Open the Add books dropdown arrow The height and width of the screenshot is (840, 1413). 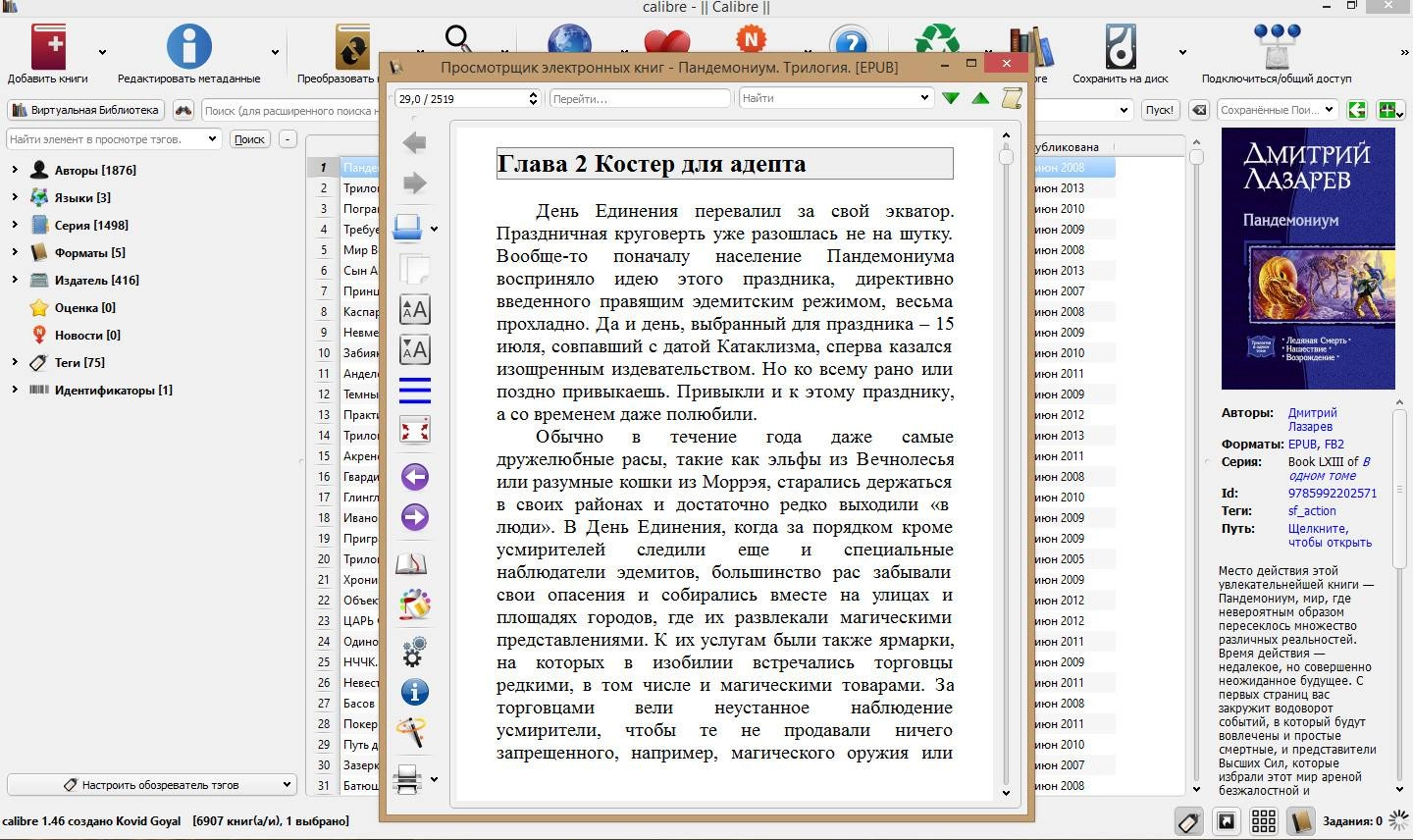pyautogui.click(x=102, y=52)
